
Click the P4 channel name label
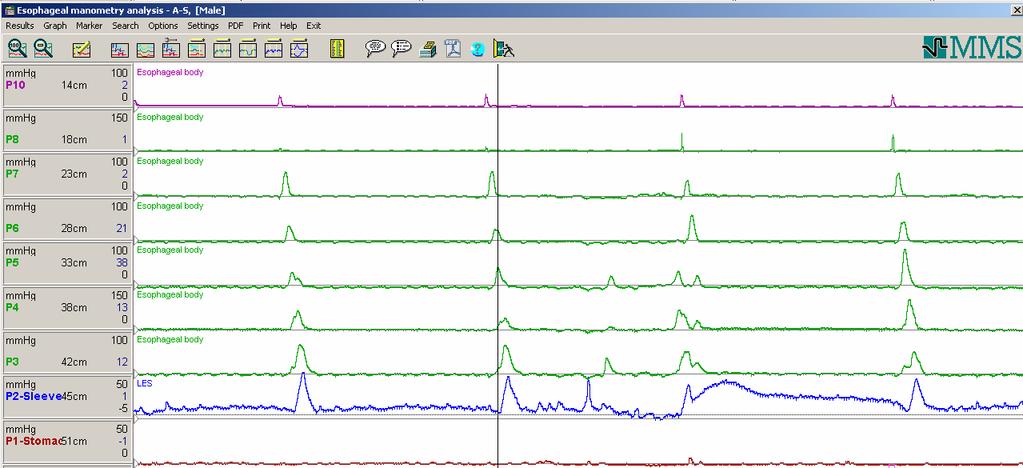(12, 307)
